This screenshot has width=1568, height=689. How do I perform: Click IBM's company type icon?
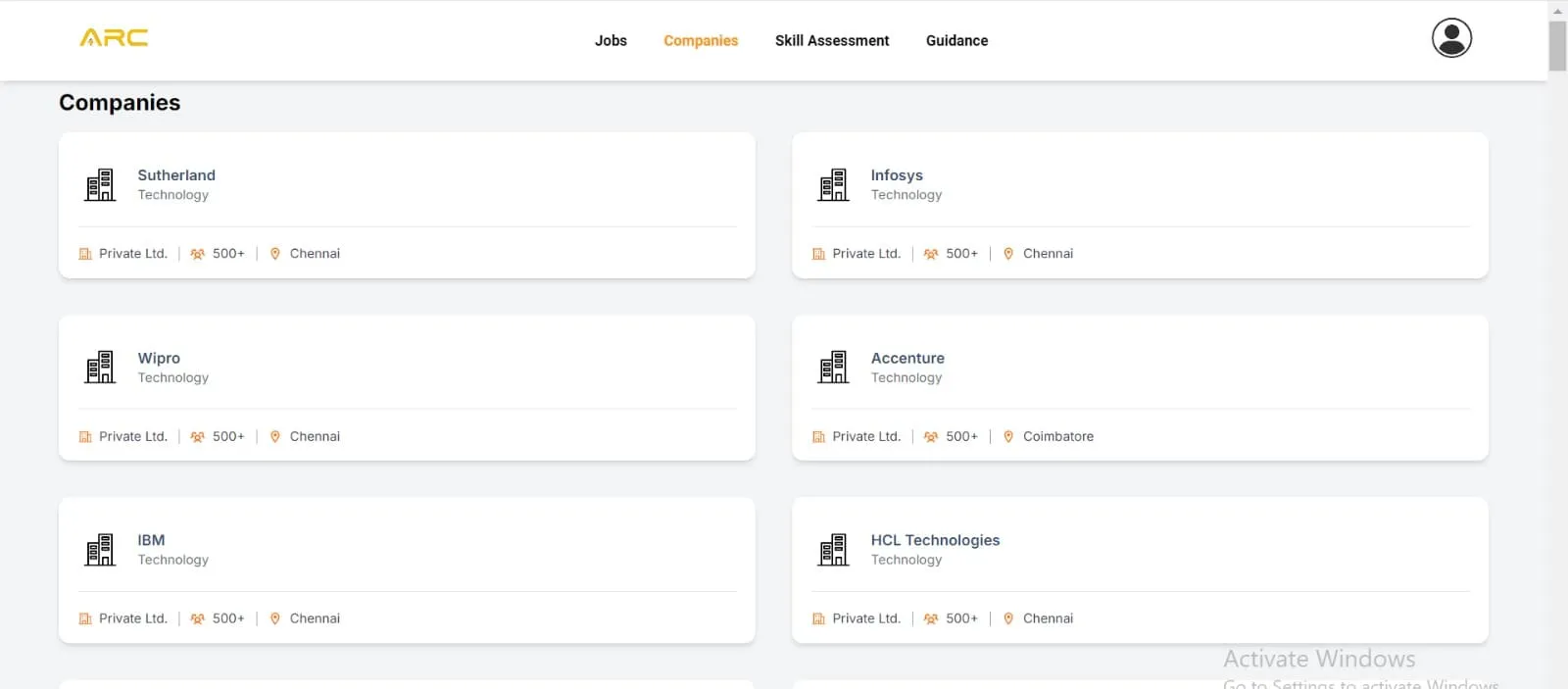click(x=85, y=619)
